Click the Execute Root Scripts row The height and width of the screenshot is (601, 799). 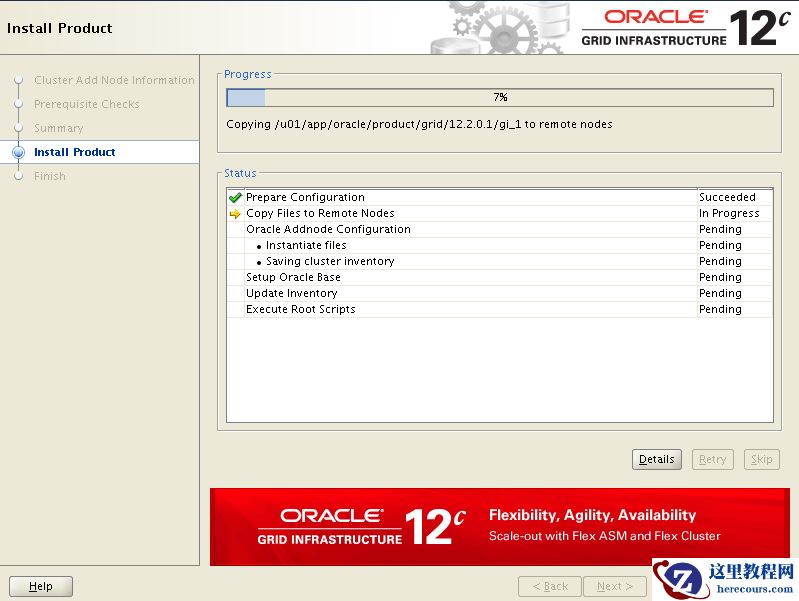tap(500, 309)
